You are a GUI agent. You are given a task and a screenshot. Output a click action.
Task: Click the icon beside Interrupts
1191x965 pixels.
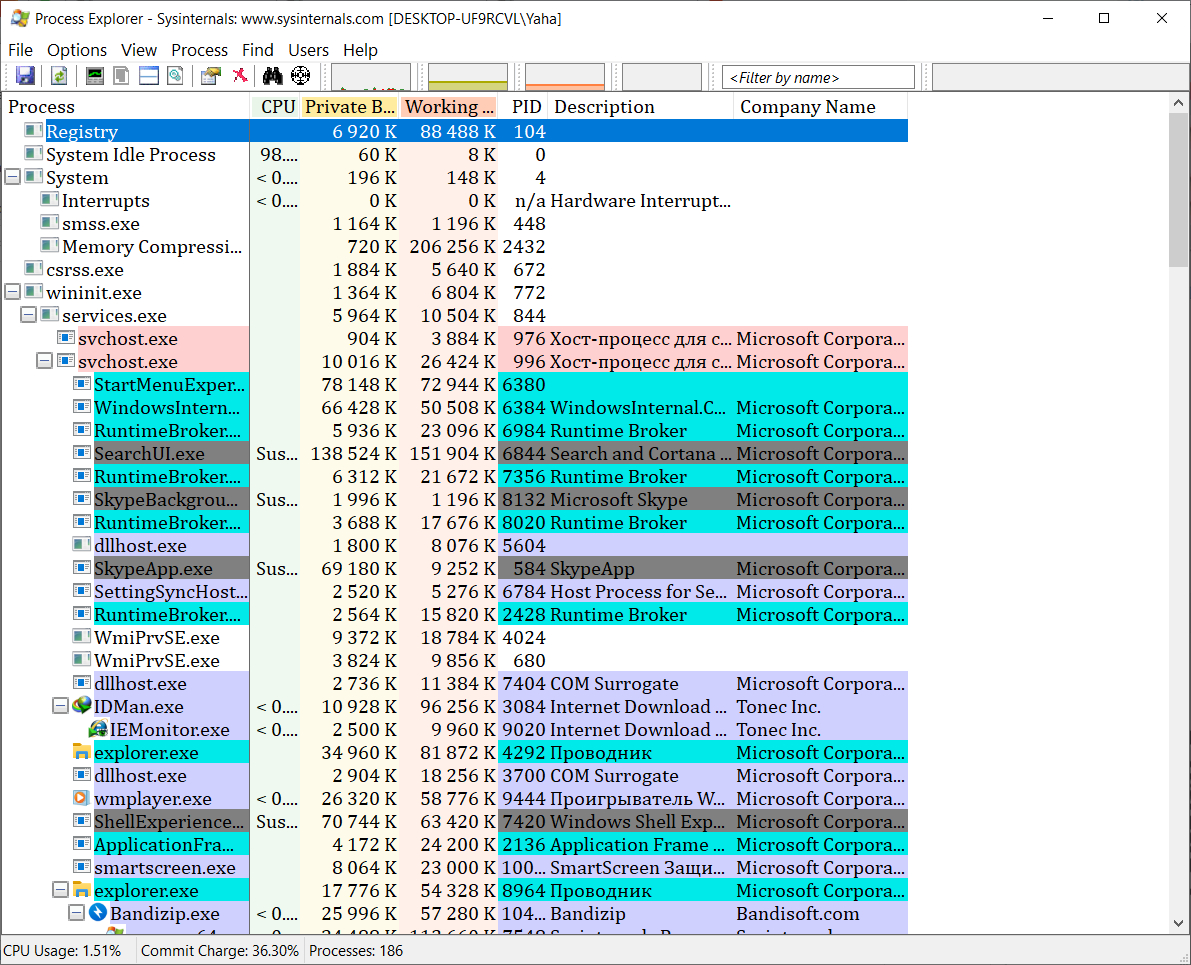(x=49, y=200)
